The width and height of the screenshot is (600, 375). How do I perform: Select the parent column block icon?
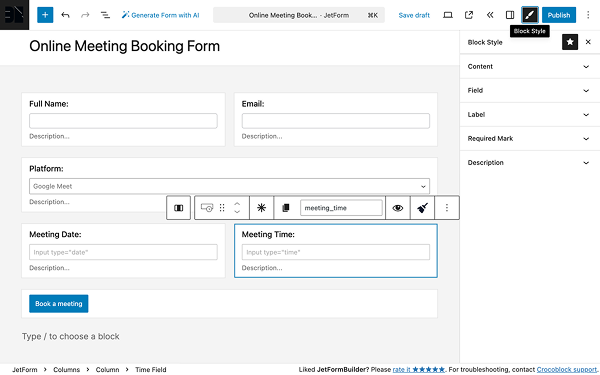point(178,208)
